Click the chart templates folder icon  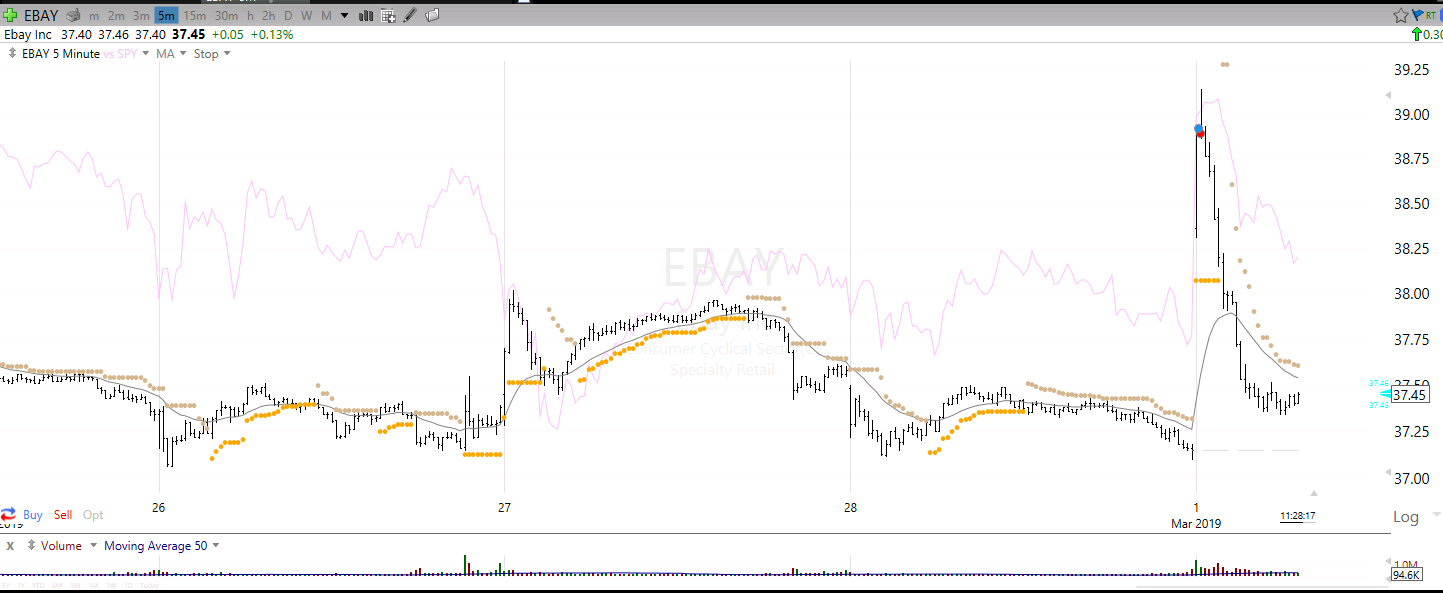coord(432,16)
